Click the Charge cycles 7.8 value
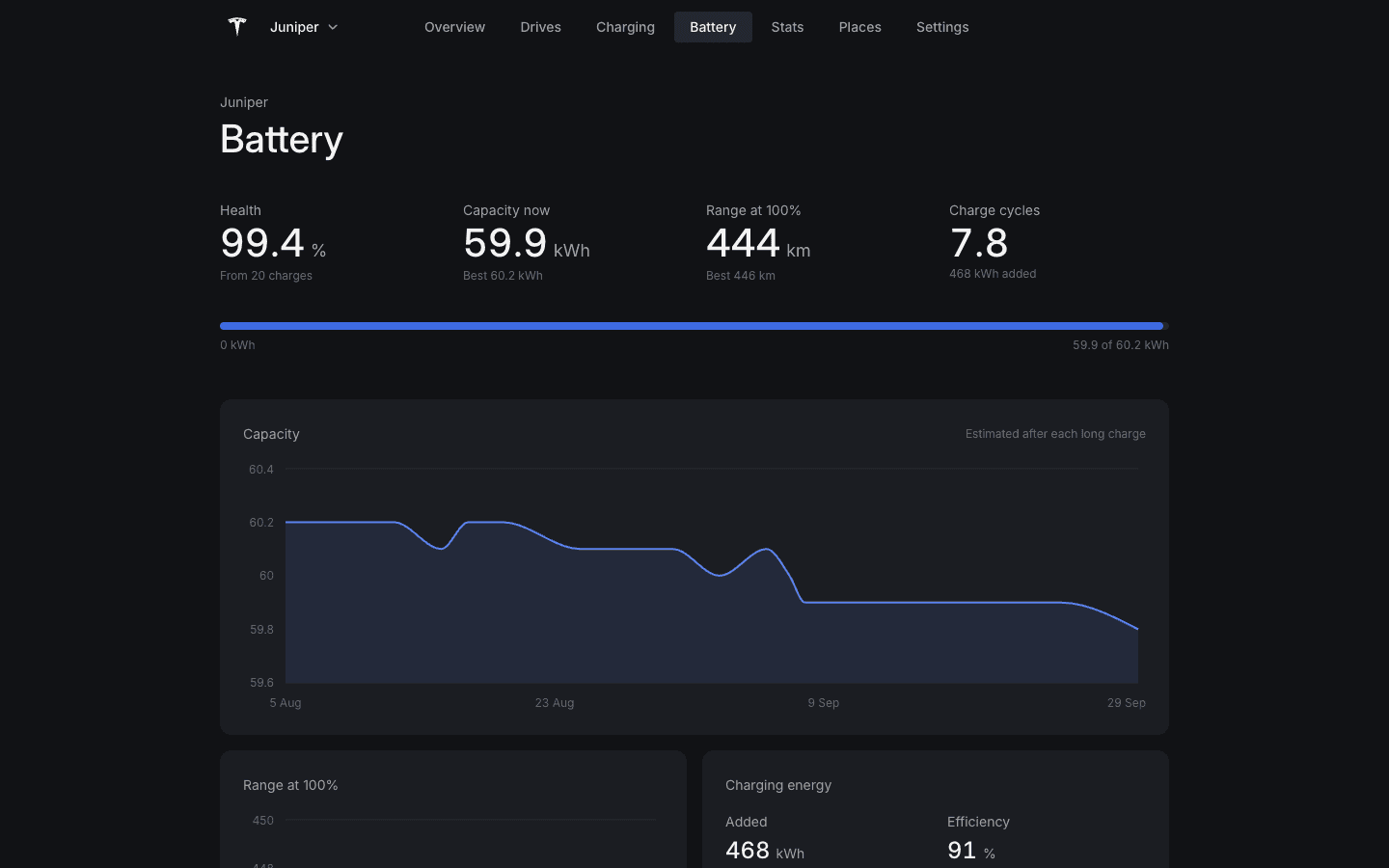 point(979,243)
